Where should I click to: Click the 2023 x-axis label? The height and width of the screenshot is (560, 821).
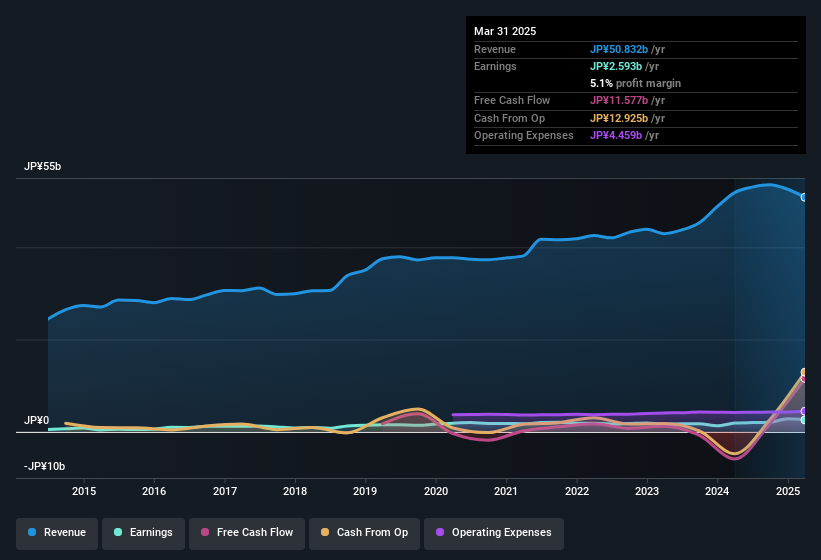647,491
